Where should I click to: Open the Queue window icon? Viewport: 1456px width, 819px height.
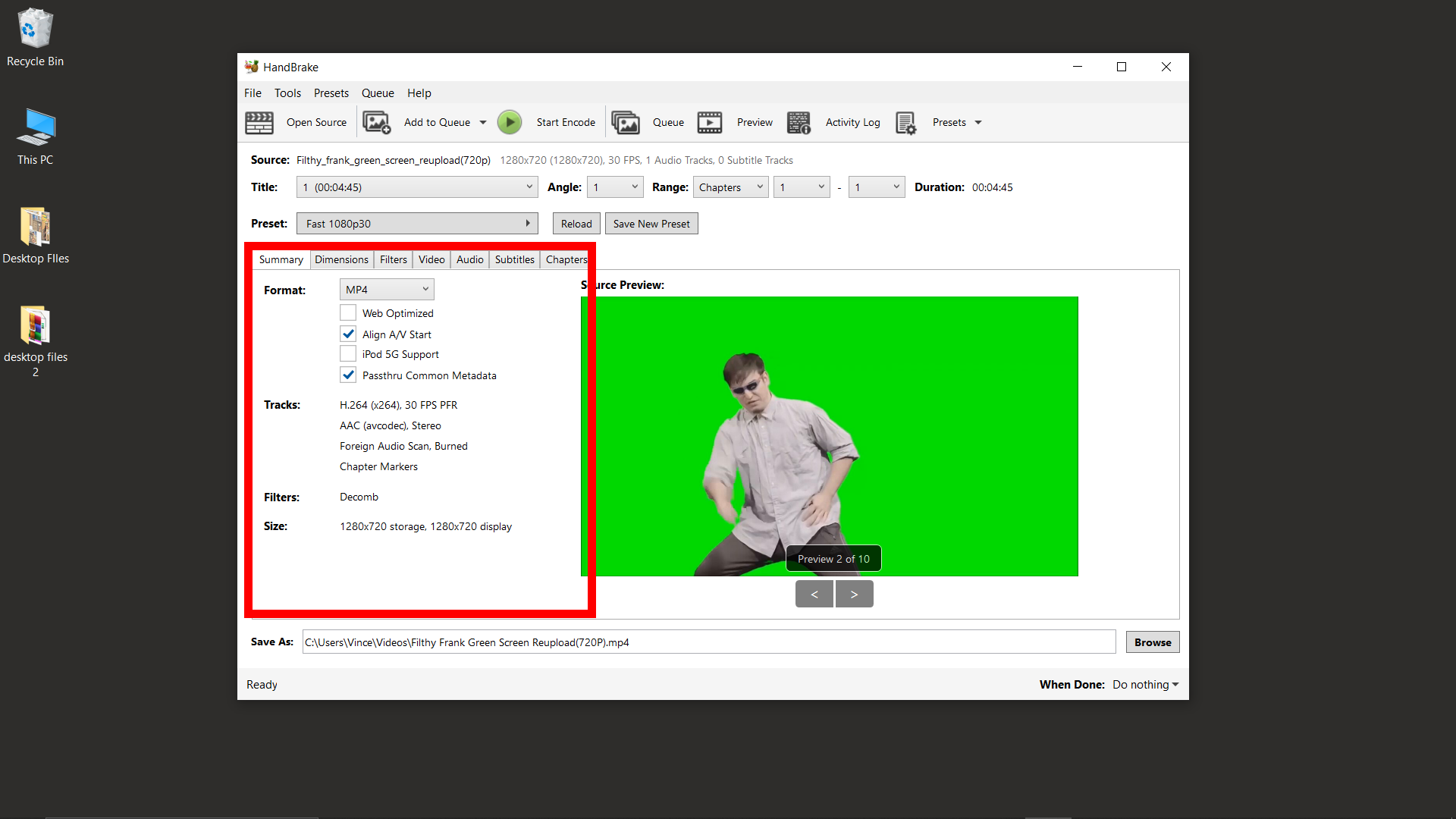(x=626, y=122)
